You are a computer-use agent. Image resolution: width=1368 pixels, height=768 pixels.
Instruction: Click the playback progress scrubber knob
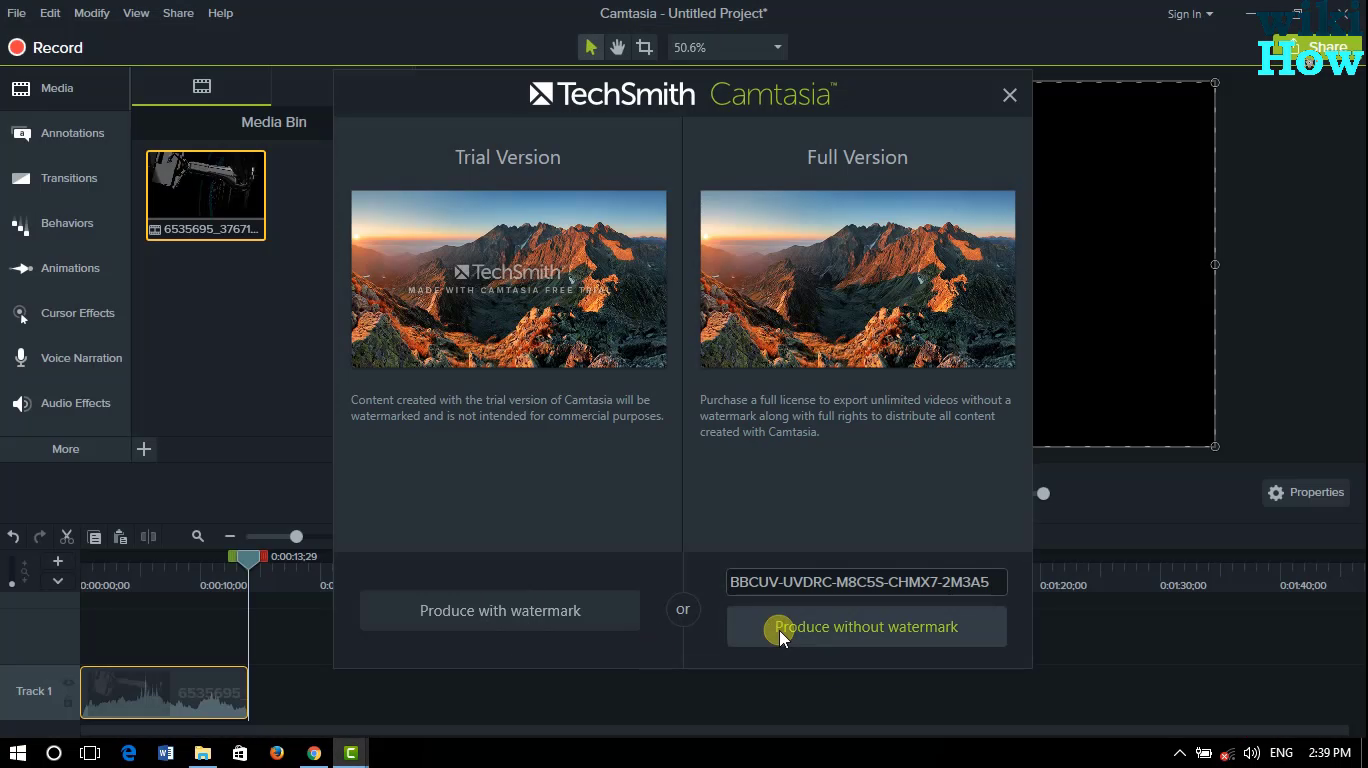coord(1043,493)
